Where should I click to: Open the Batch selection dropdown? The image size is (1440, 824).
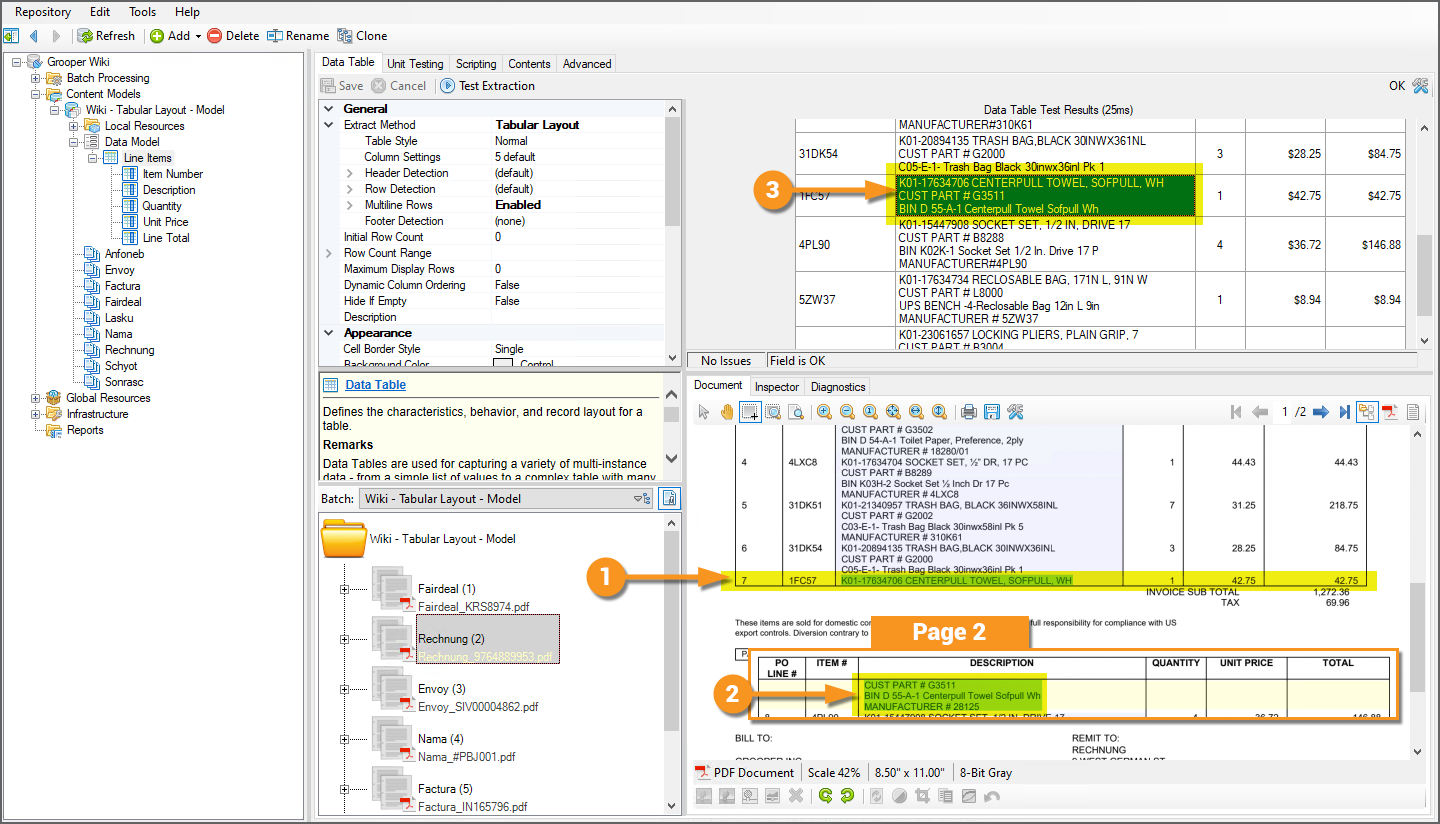641,498
